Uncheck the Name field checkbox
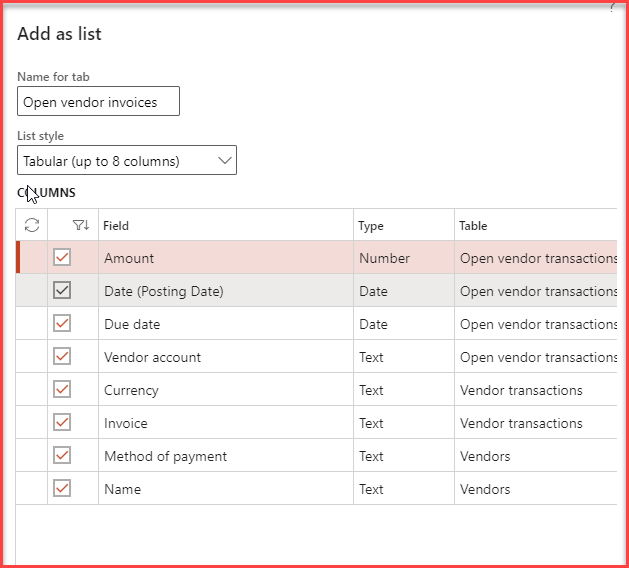Screen dimensions: 629x568 (x=62, y=488)
